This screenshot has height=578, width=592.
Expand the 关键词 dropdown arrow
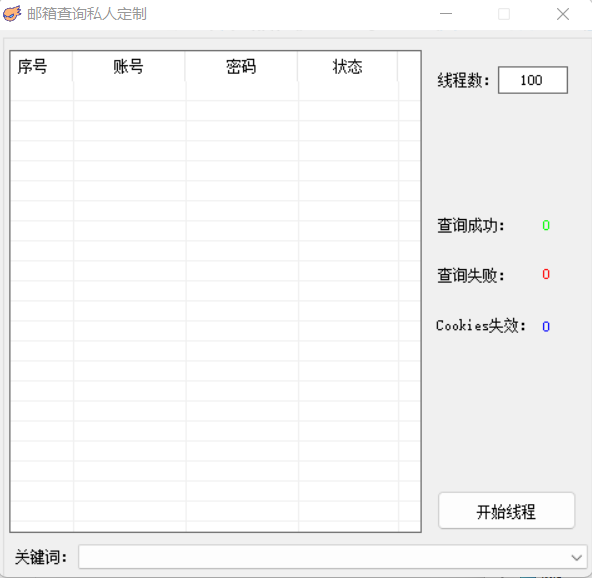576,557
